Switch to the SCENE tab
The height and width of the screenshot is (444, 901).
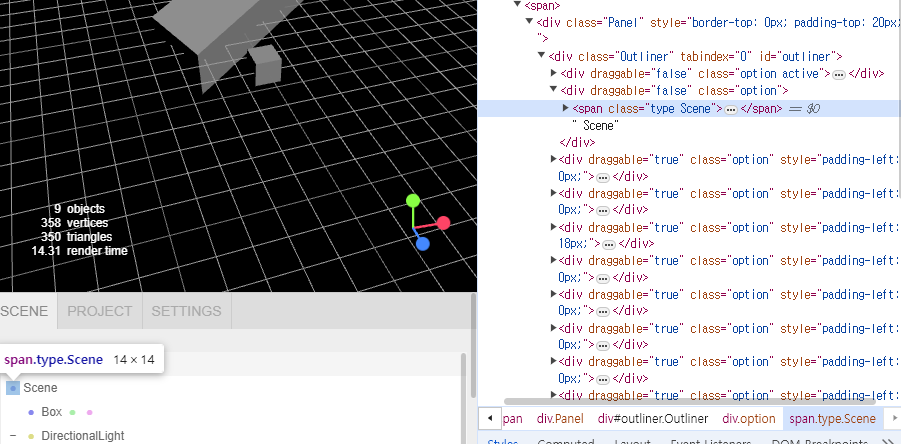pos(24,311)
